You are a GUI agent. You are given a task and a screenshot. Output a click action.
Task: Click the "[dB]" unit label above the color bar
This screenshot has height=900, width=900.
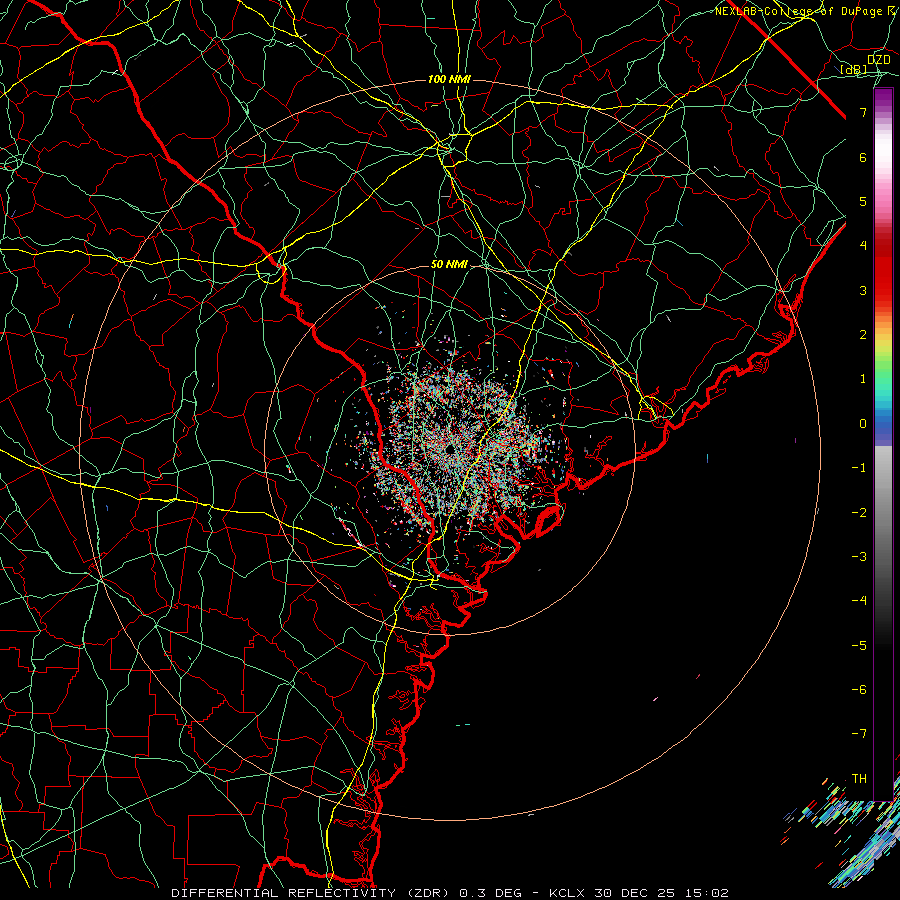(x=854, y=69)
